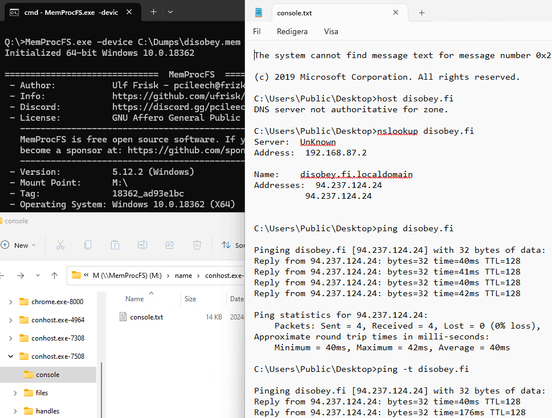
Task: Expand the handles folder in the tree
Action: [x=15, y=411]
